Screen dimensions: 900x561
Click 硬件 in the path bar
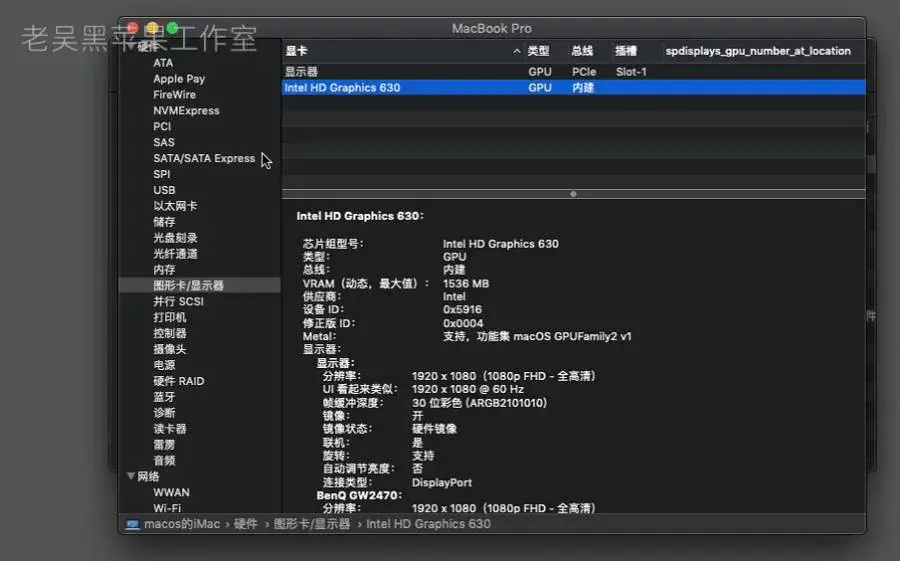tap(245, 524)
